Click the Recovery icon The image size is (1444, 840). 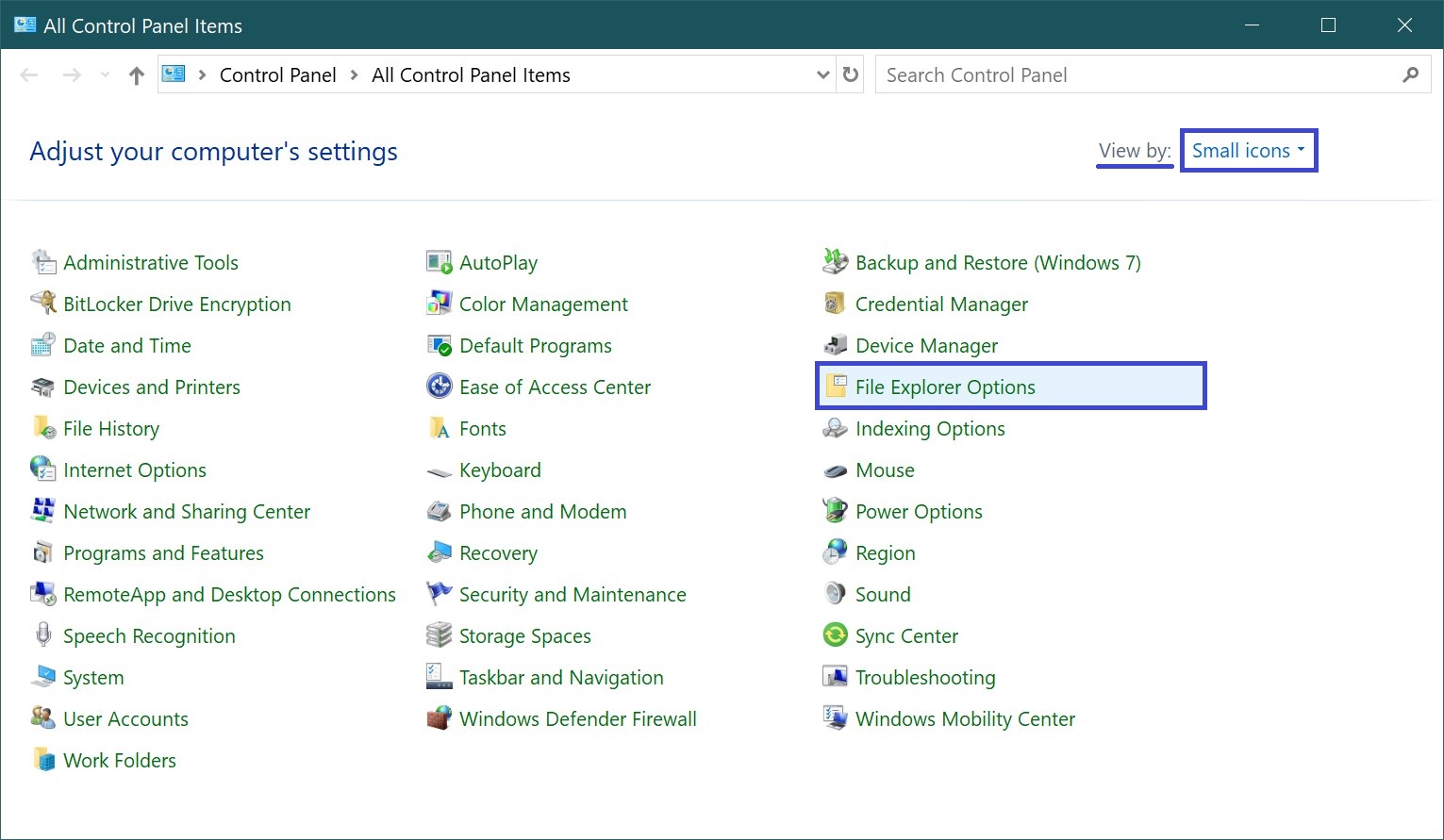pyautogui.click(x=440, y=552)
